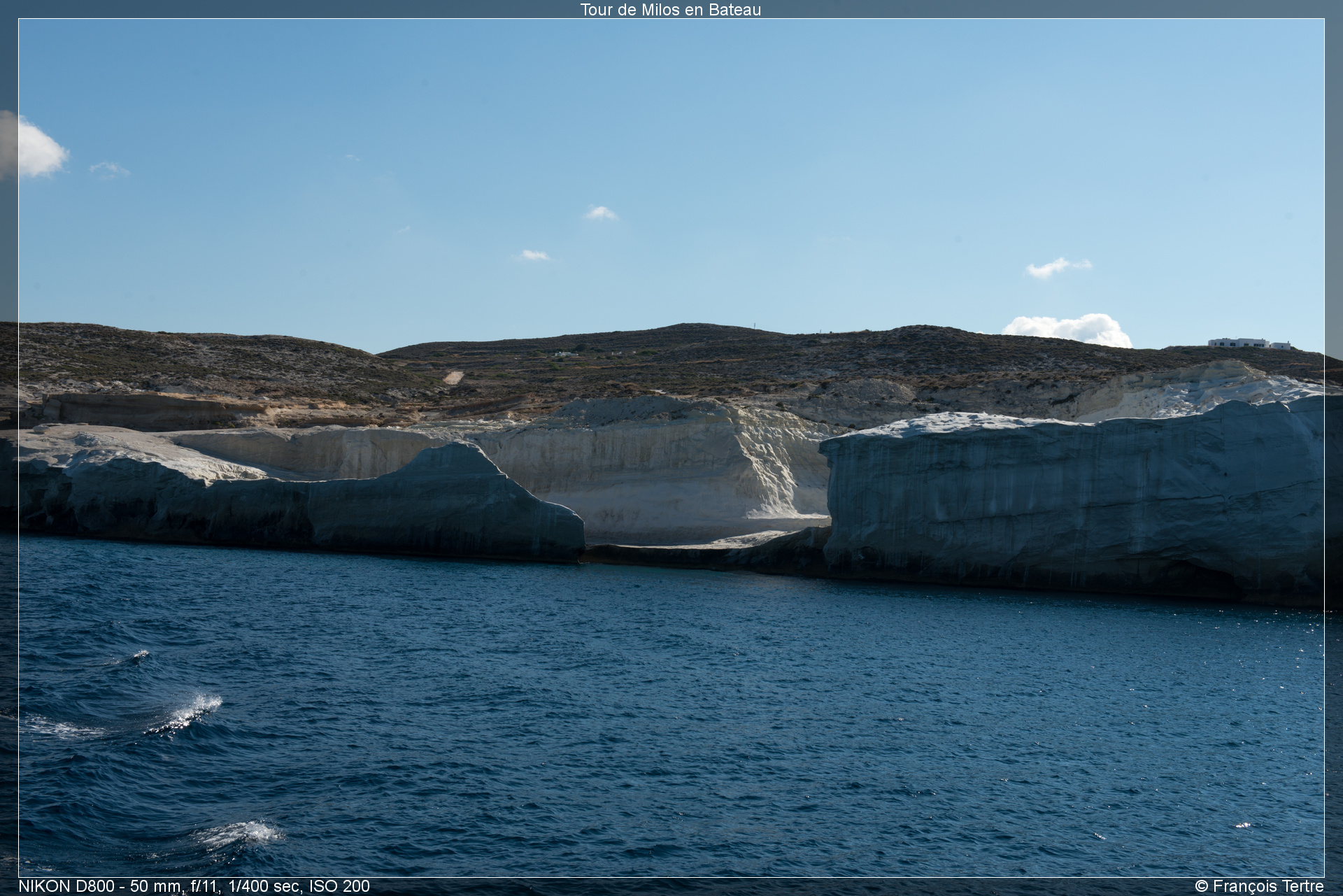Click the title 'Tour de Milos en Bateau'
Viewport: 1343px width, 896px height.
(x=670, y=10)
